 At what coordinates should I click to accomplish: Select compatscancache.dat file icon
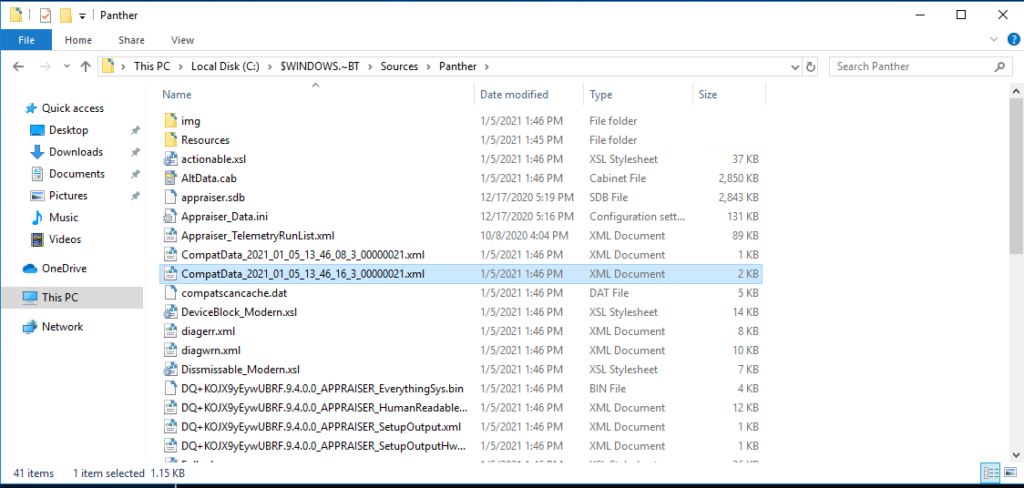click(170, 293)
